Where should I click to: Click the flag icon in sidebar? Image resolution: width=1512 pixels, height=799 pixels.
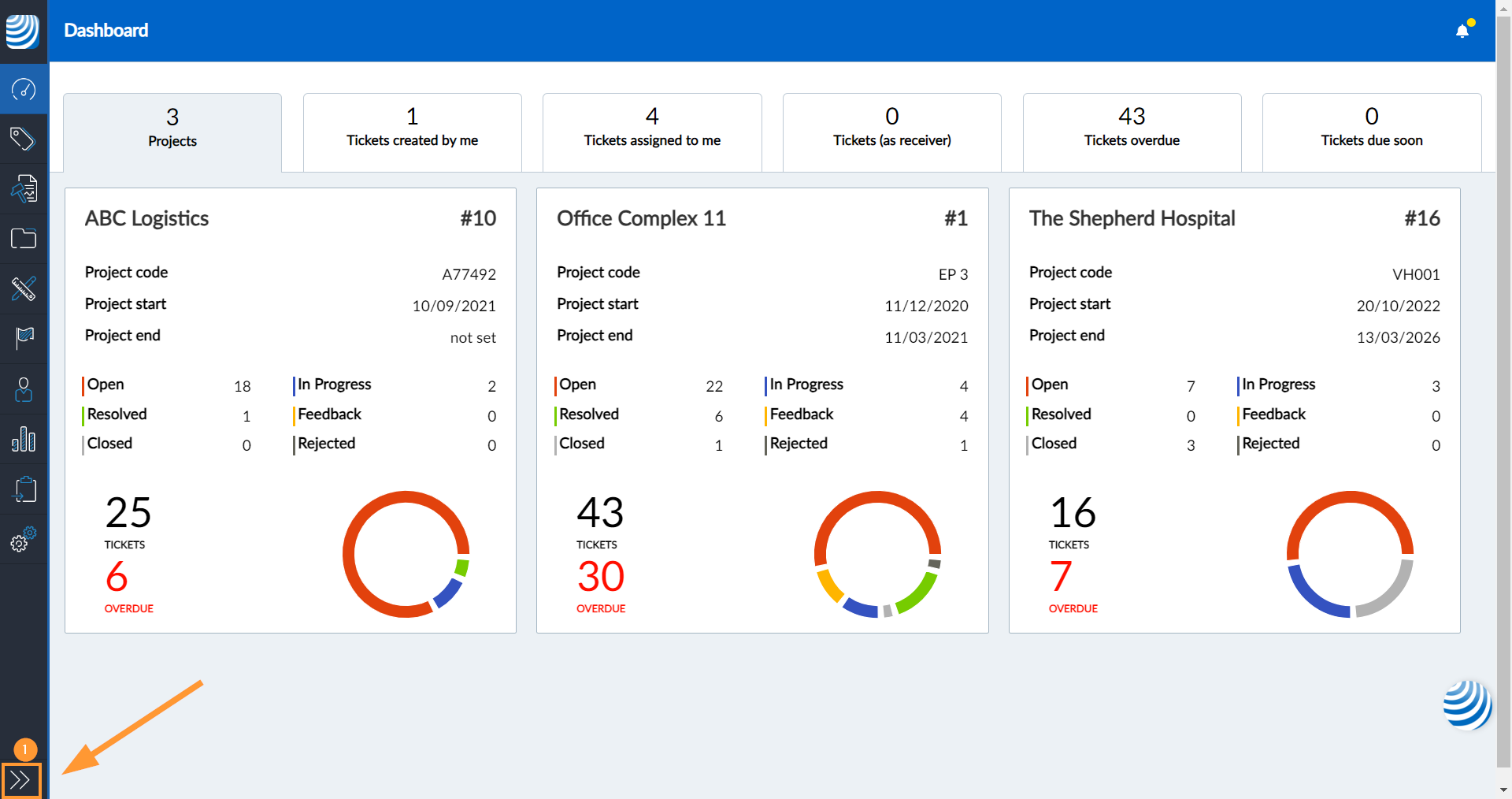[24, 339]
